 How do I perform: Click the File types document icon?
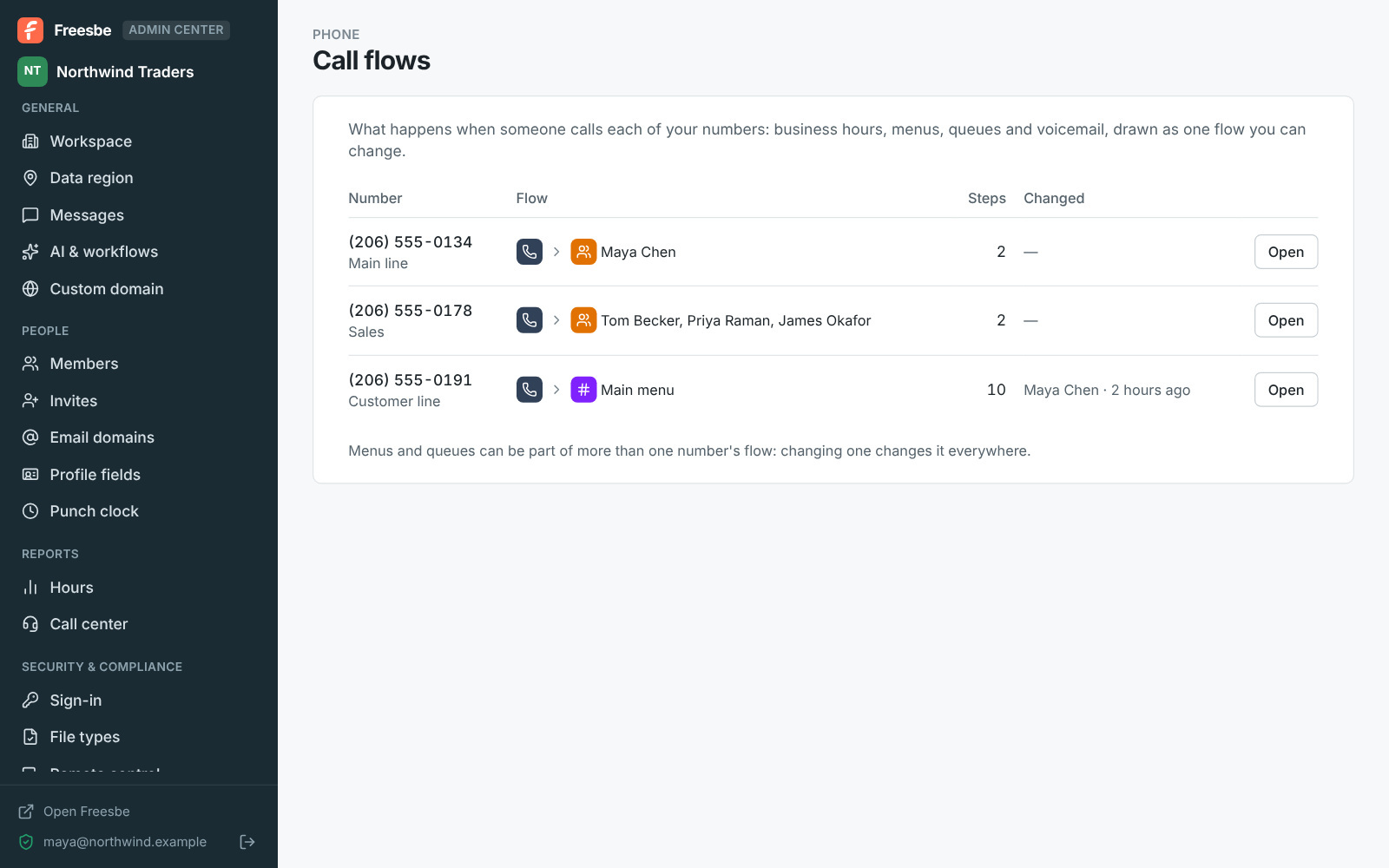30,737
